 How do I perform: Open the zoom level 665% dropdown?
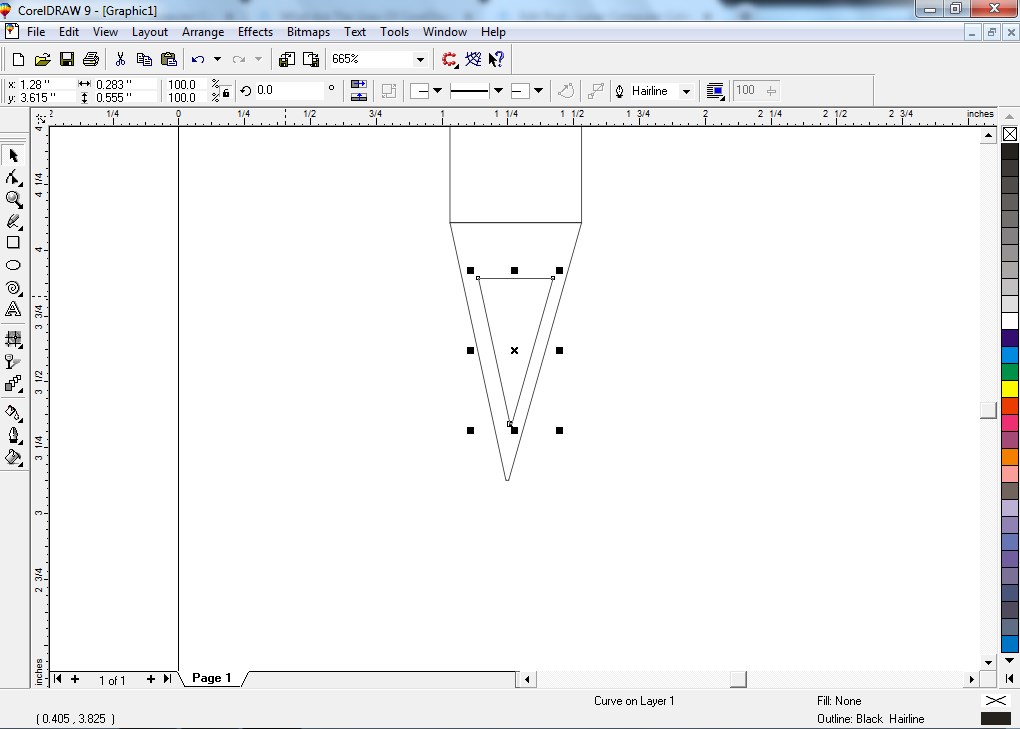(420, 60)
